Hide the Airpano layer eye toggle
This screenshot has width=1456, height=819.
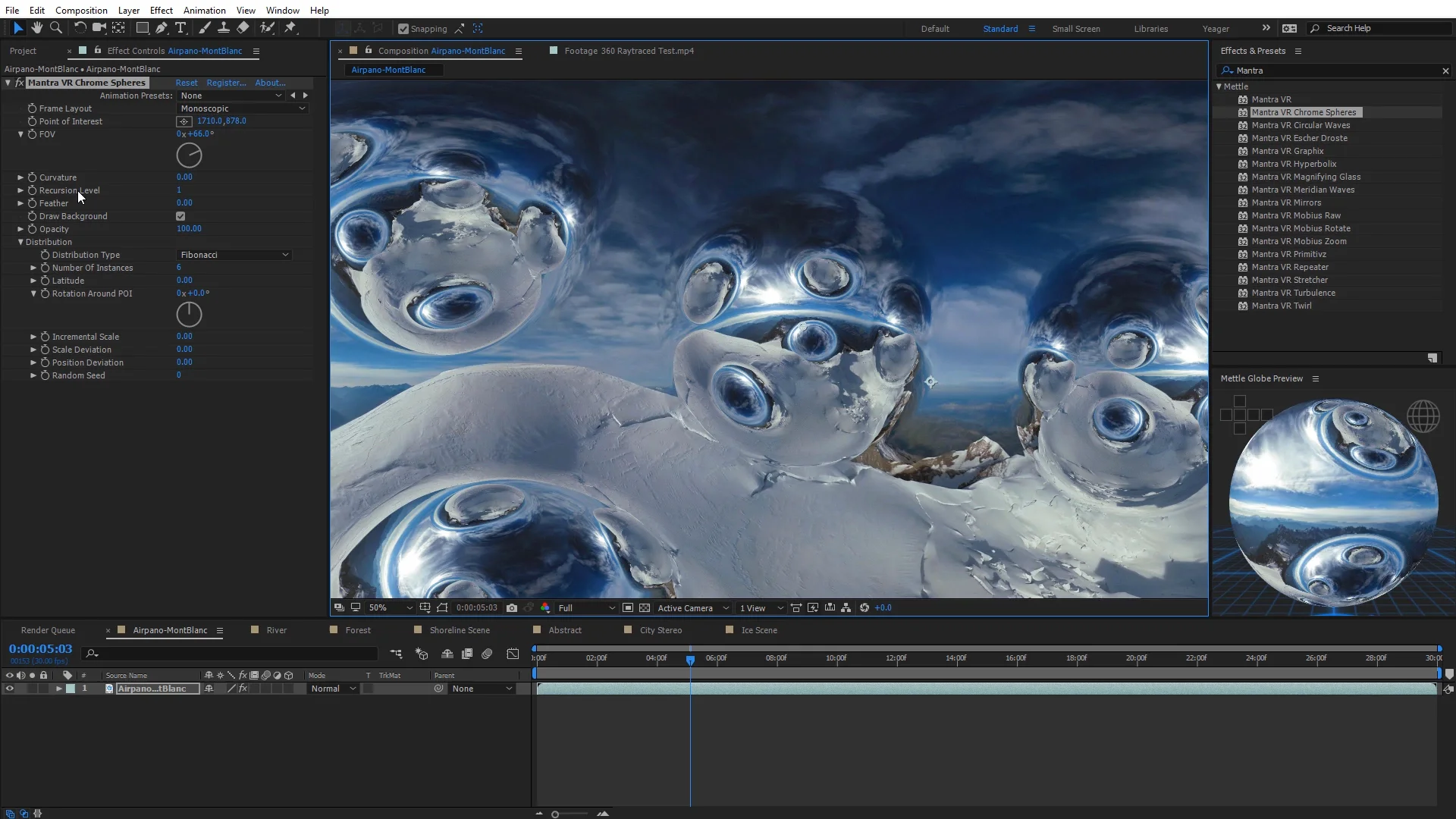tap(10, 689)
